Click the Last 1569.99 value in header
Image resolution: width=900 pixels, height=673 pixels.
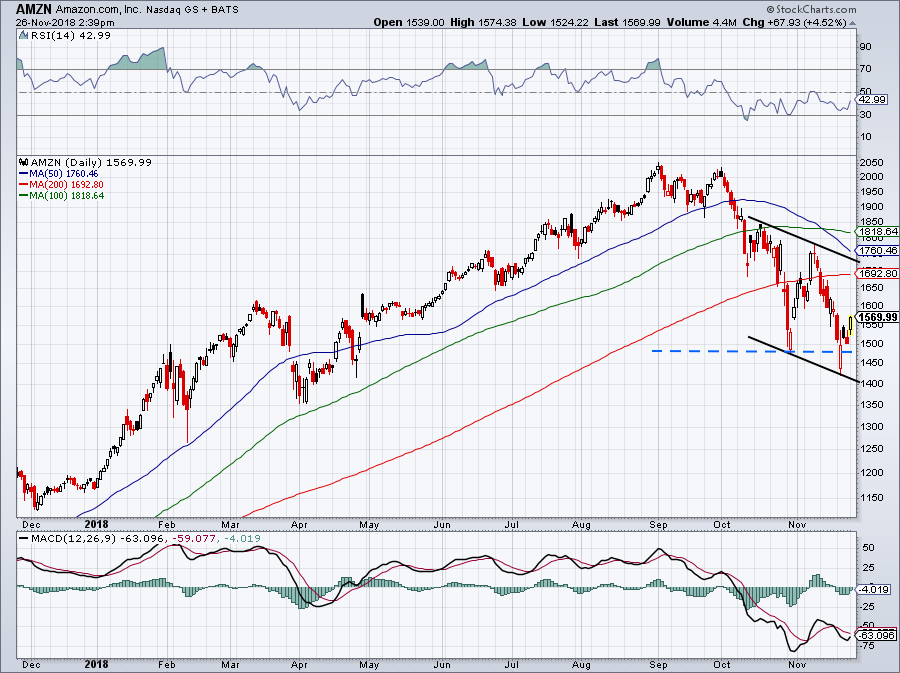[627, 22]
